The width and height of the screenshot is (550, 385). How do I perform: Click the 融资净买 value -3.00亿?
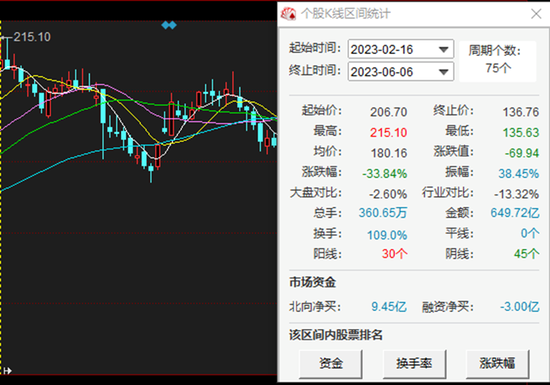[520, 307]
